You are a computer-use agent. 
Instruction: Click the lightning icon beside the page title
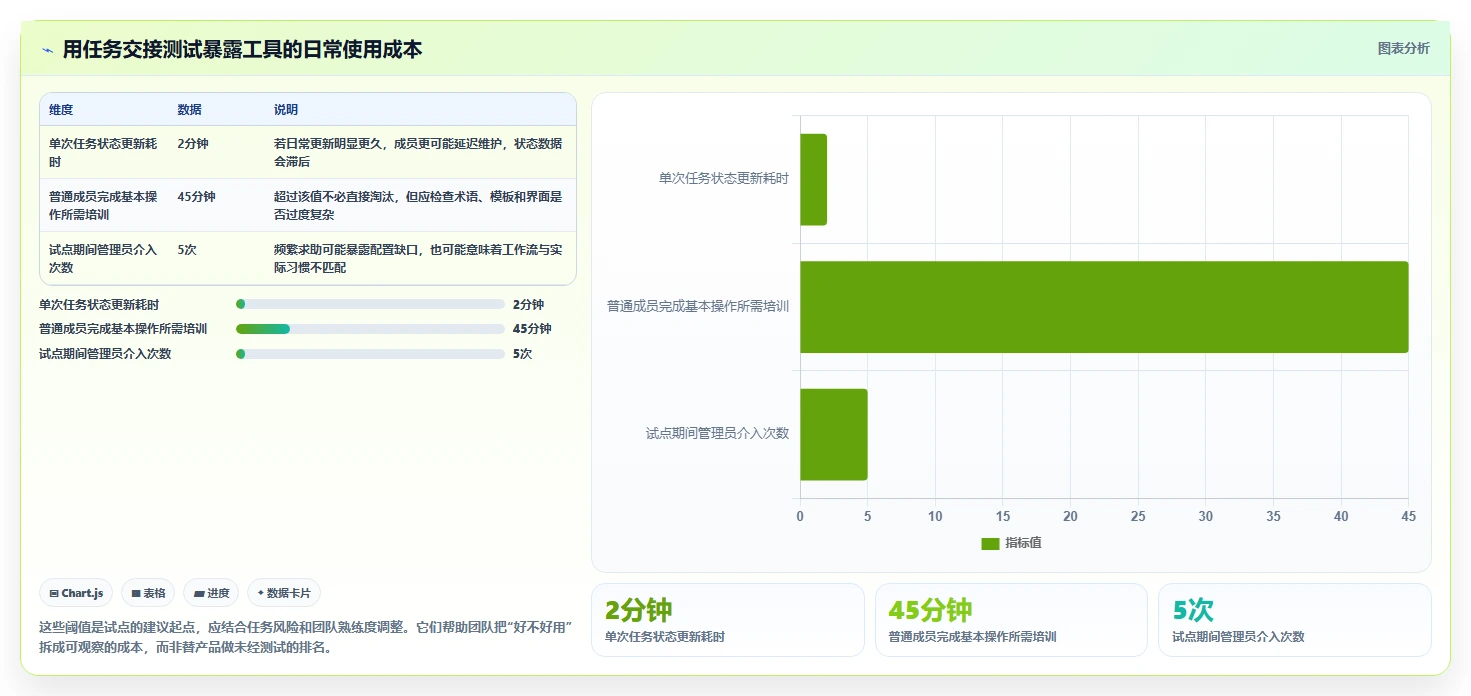[47, 50]
